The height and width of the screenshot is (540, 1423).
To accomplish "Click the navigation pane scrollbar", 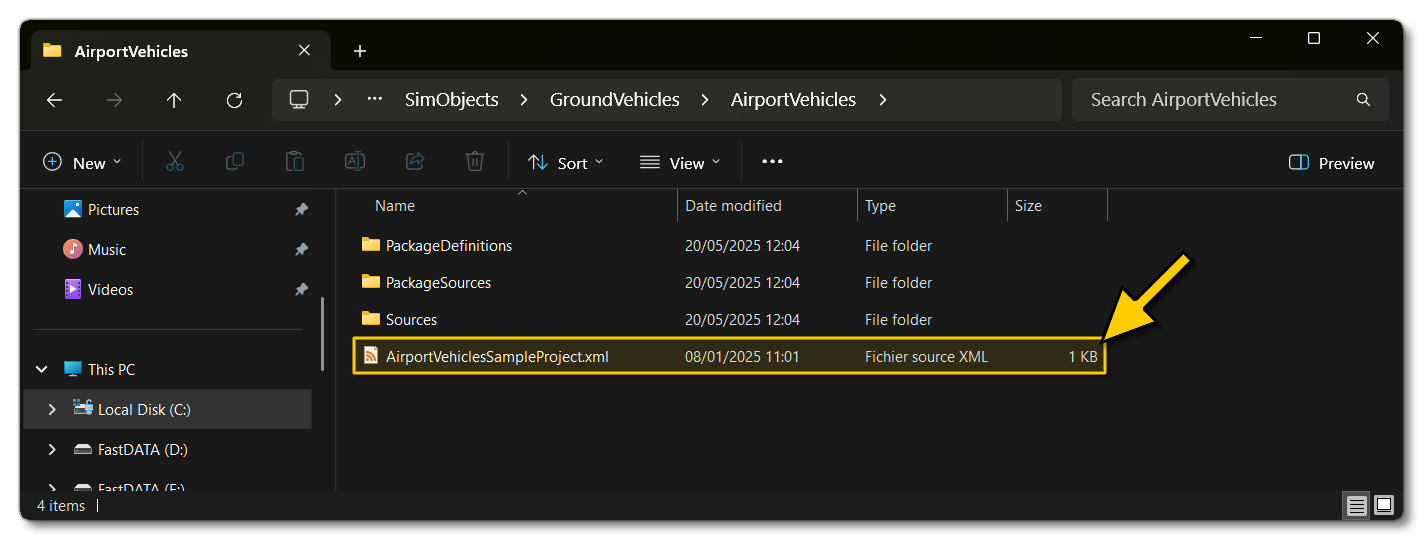I will 322,335.
